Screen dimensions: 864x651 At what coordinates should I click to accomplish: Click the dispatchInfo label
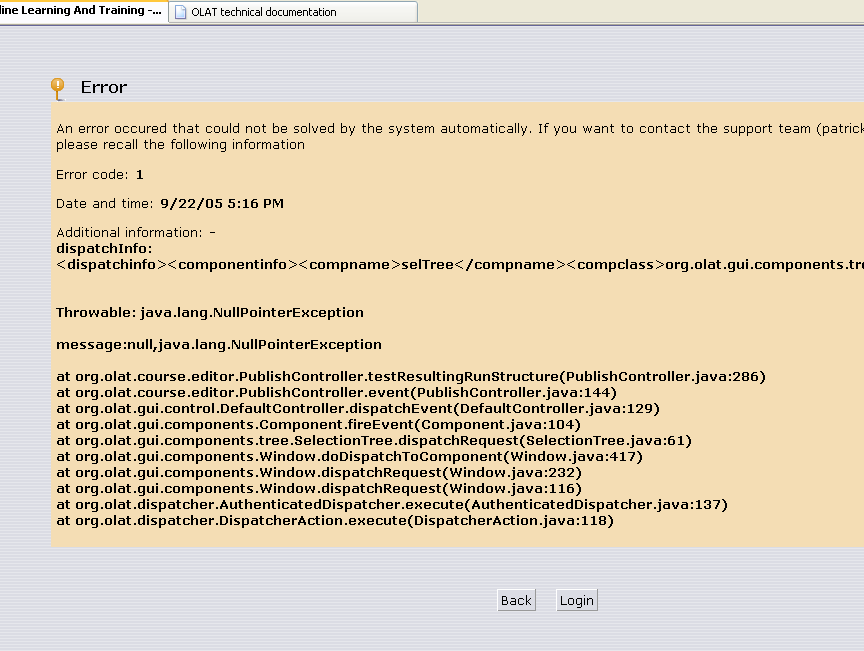pyautogui.click(x=104, y=248)
